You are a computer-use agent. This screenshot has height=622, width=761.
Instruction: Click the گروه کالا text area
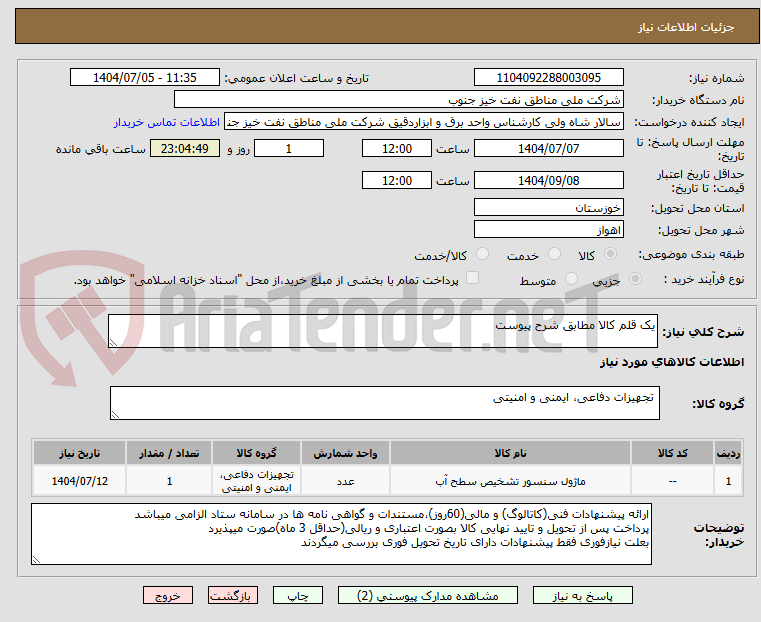[384, 403]
